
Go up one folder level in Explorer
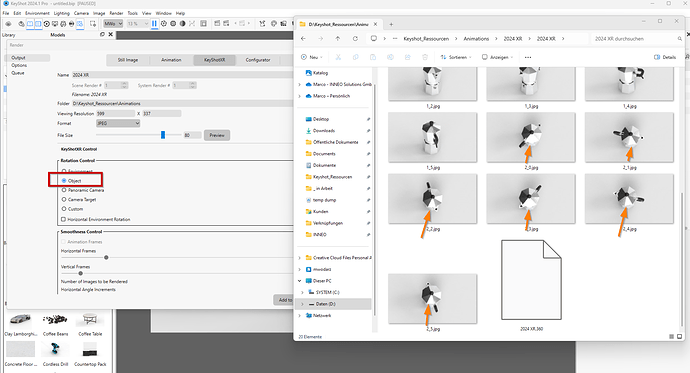click(x=338, y=39)
